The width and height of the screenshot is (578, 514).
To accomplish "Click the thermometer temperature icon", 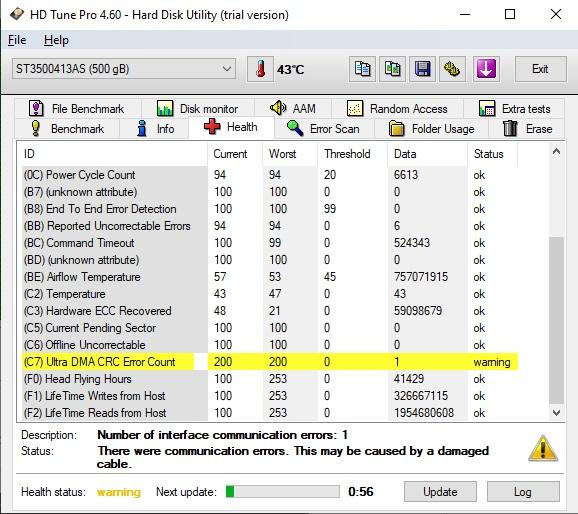I will (x=261, y=69).
